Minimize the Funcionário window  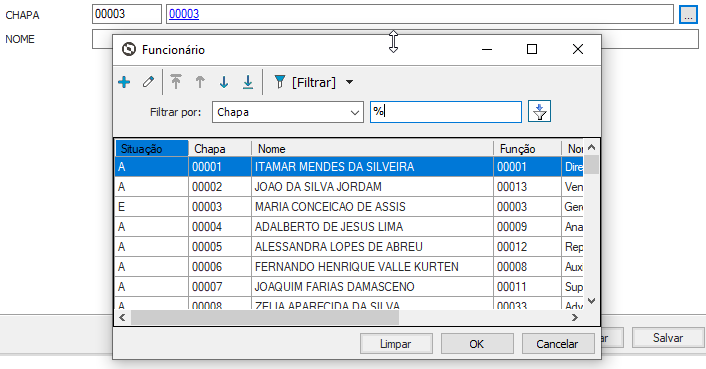click(487, 49)
